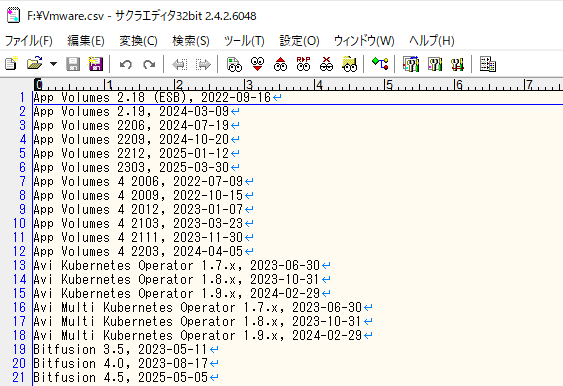Select line number 21 in the gutter

(19, 377)
